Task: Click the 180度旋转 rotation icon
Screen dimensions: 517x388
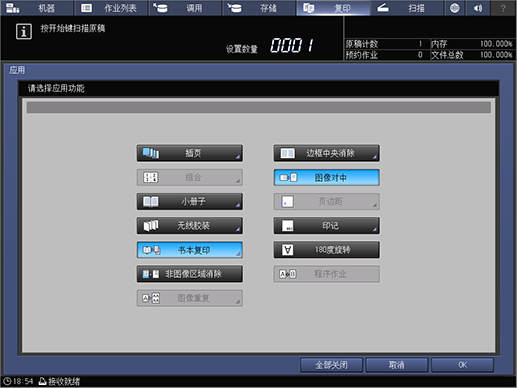Action: point(288,250)
